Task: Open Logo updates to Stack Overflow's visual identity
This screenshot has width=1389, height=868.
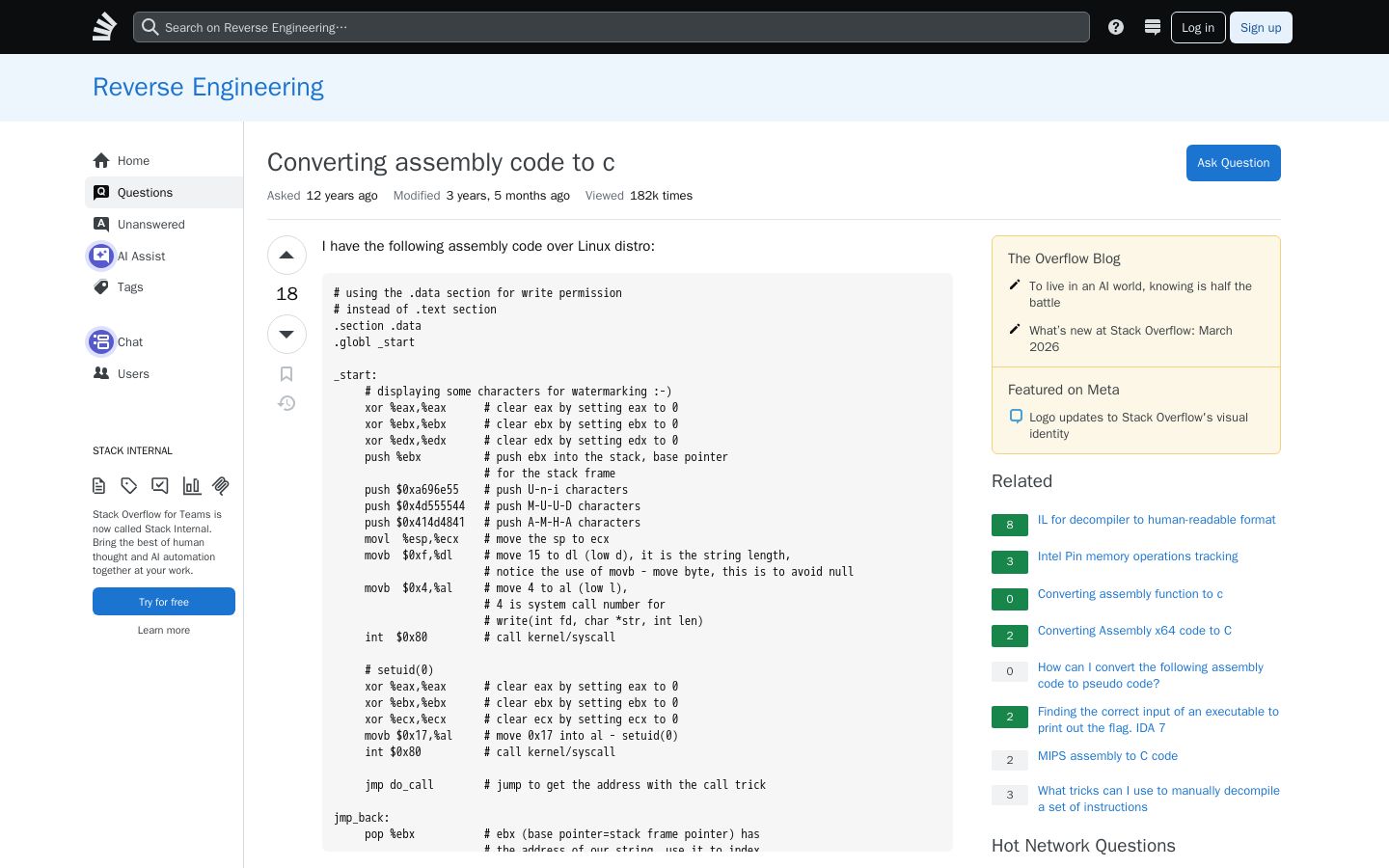Action: point(1138,425)
